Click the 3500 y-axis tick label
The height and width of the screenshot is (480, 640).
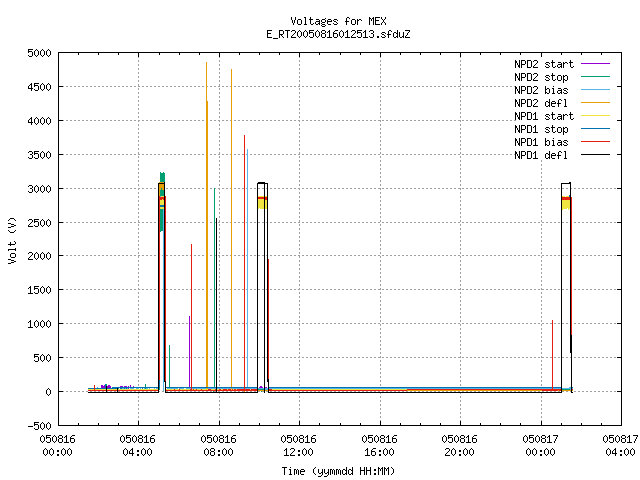[x=39, y=155]
